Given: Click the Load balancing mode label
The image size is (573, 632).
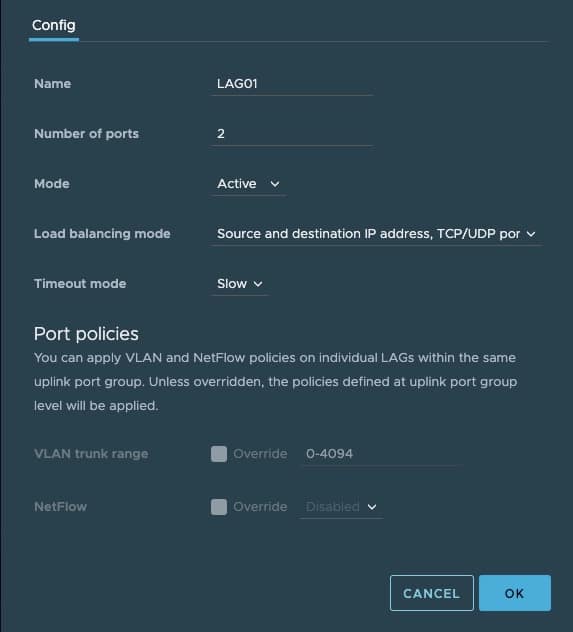Looking at the screenshot, I should click(x=102, y=234).
